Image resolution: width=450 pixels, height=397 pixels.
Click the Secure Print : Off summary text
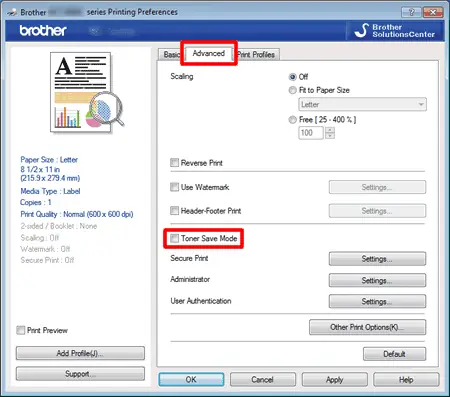tap(47, 260)
